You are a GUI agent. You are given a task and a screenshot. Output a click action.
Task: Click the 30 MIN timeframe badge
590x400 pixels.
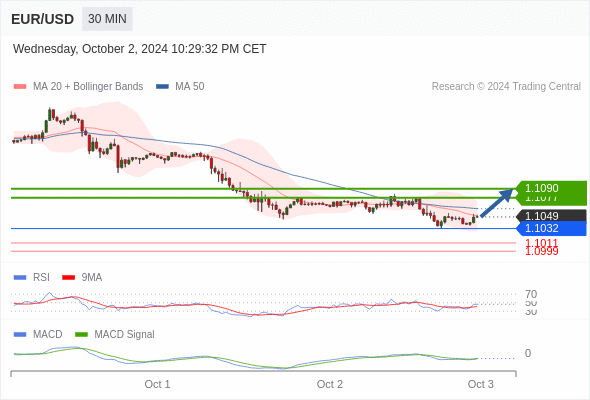107,19
